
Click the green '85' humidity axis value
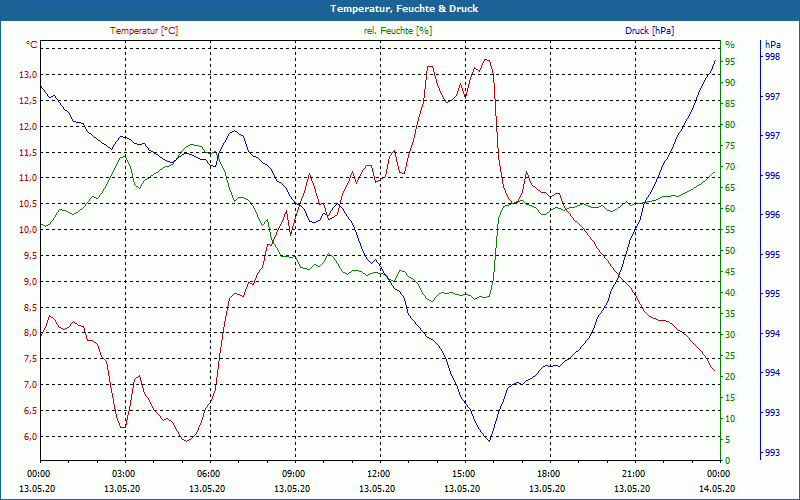[x=730, y=104]
